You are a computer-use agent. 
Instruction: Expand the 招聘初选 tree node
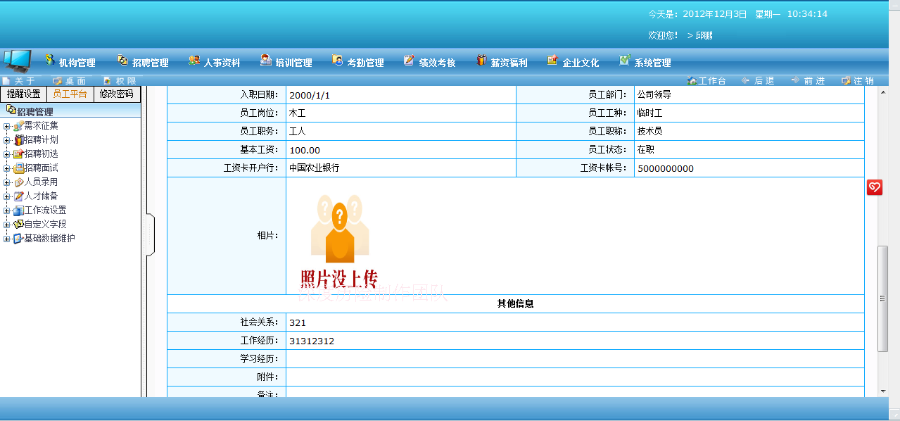point(6,154)
